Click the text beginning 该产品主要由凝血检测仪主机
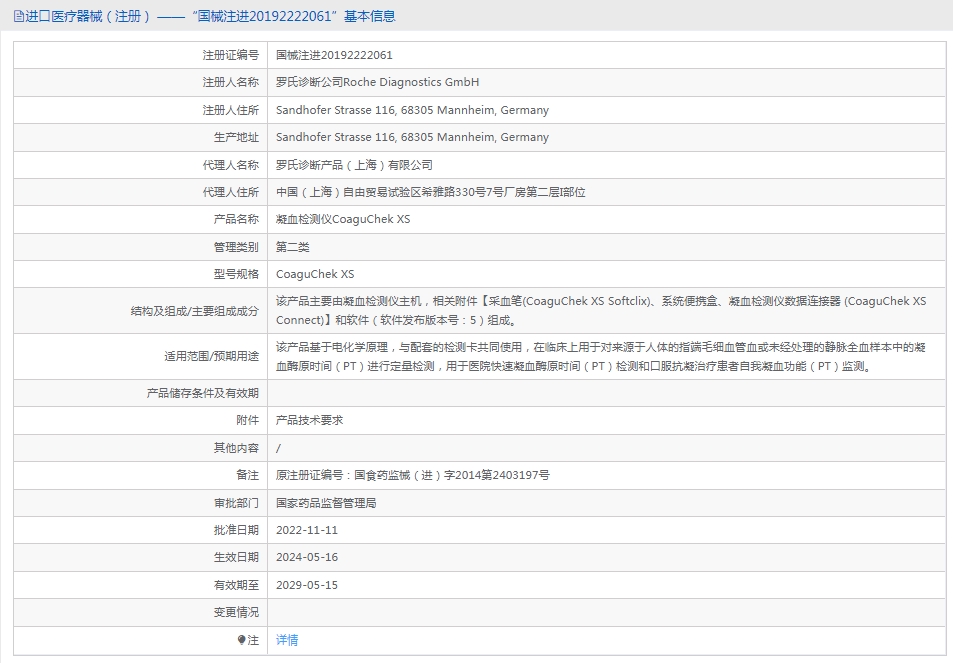This screenshot has height=663, width=953. pyautogui.click(x=601, y=311)
